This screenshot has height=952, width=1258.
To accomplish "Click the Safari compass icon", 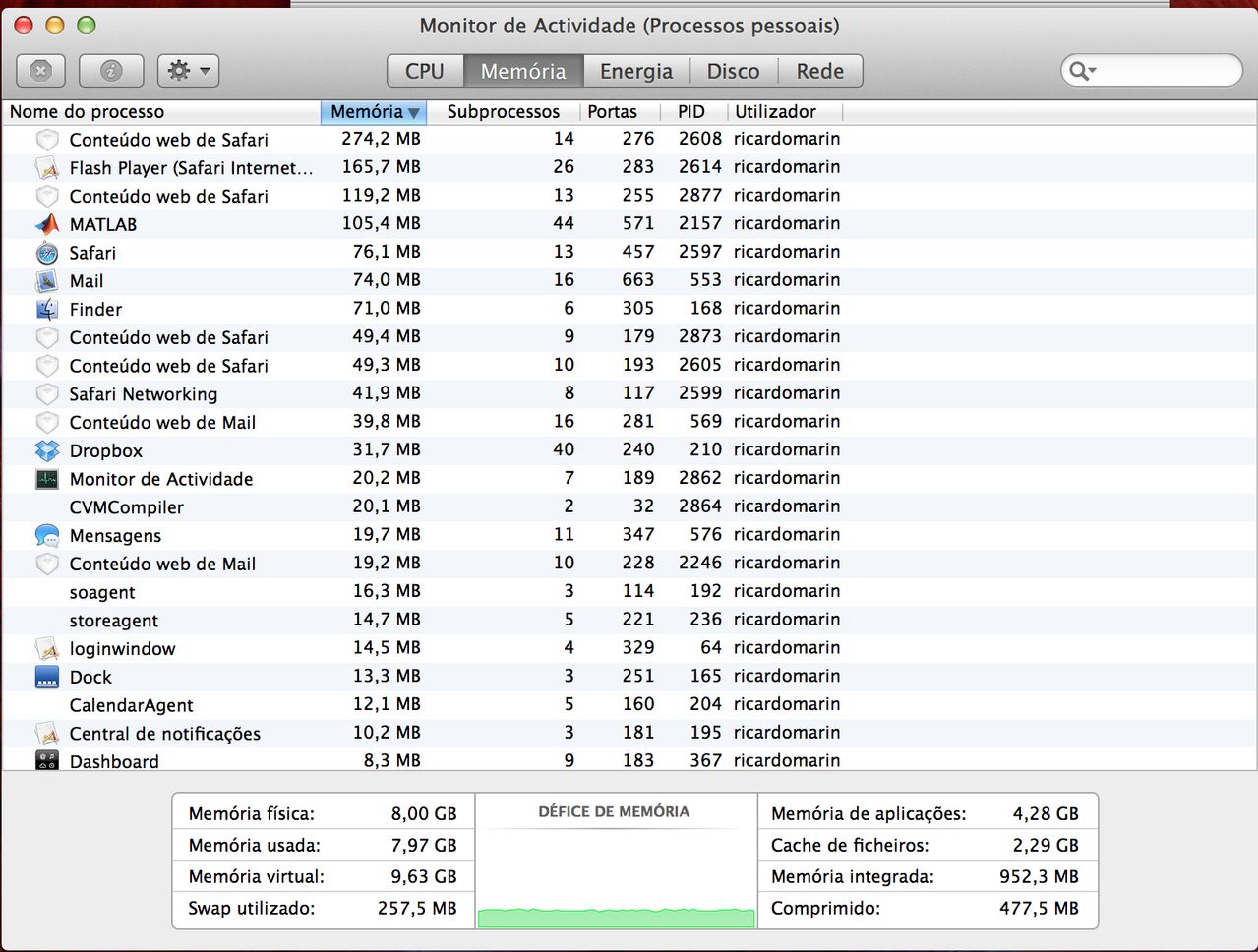I will [x=47, y=253].
